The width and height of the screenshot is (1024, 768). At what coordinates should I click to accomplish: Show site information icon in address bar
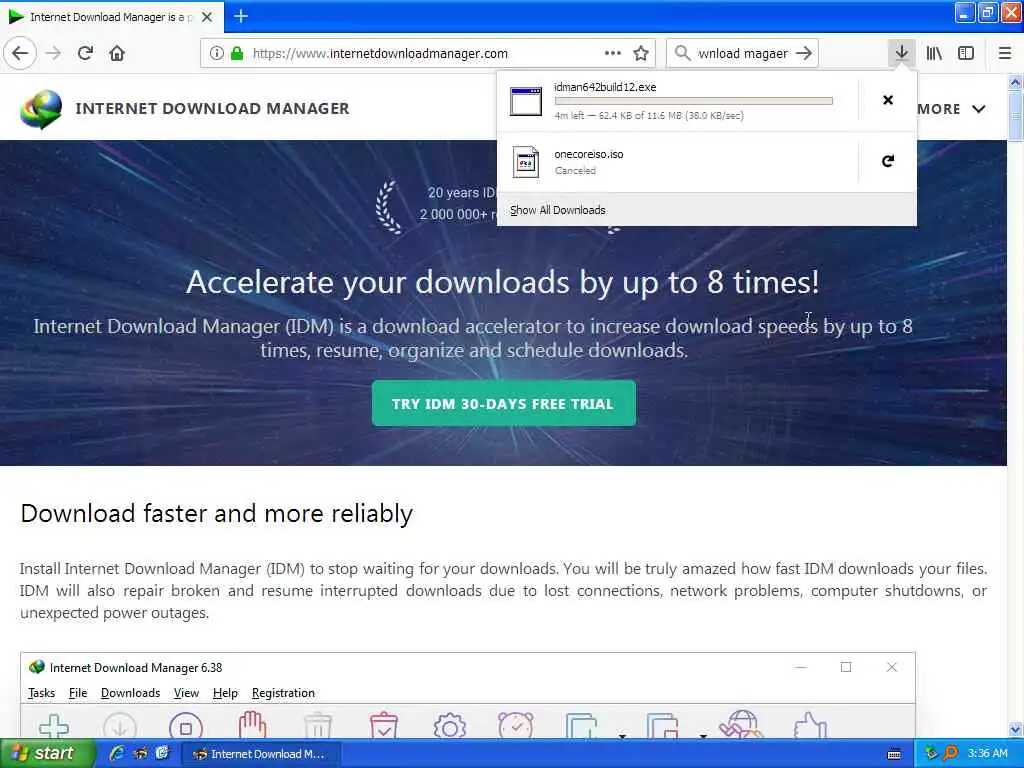click(x=216, y=54)
